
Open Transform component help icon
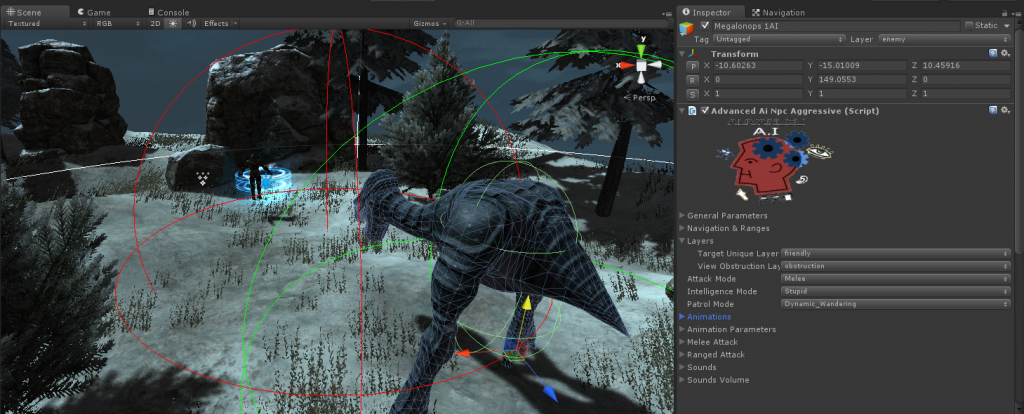992,53
